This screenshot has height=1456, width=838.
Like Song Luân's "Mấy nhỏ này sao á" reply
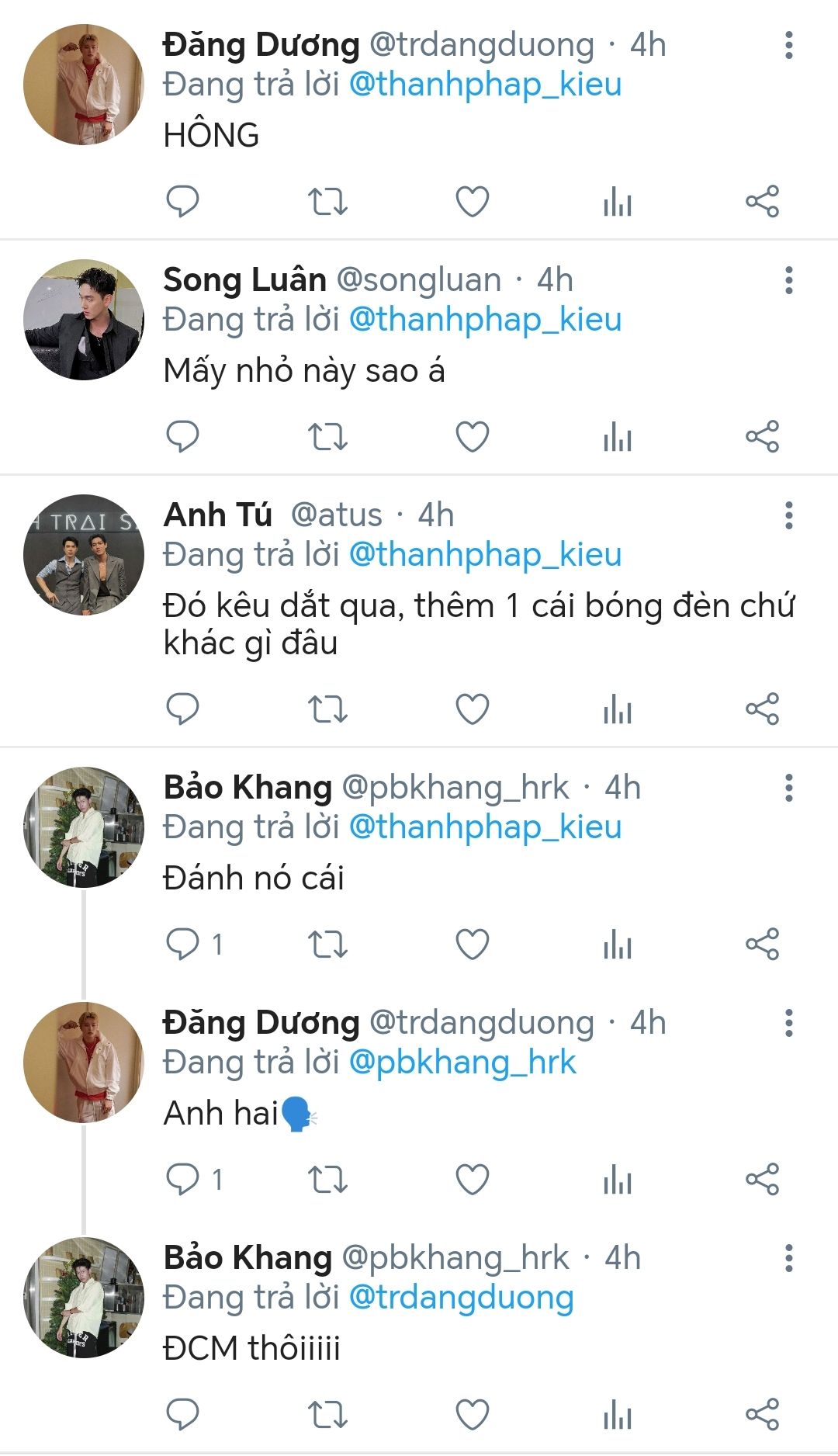(472, 437)
